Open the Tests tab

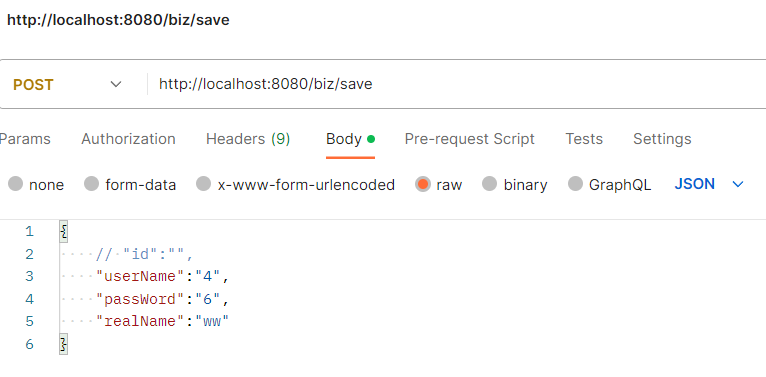pos(584,139)
